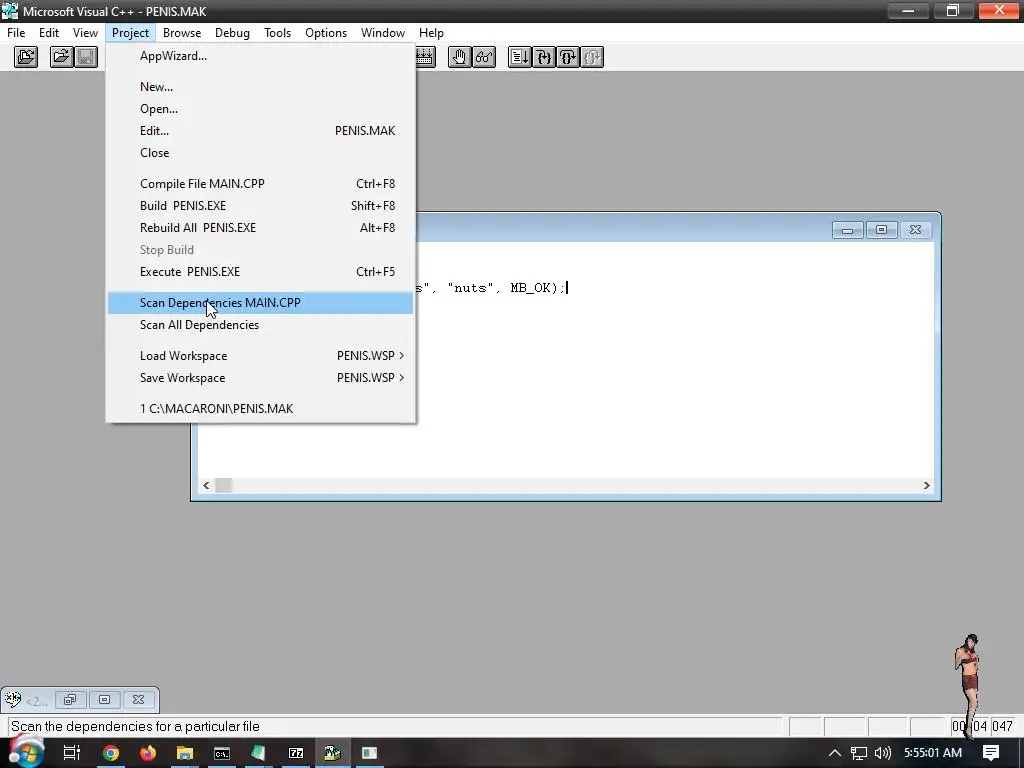
Task: Close the open Project menu header
Action: pyautogui.click(x=130, y=33)
